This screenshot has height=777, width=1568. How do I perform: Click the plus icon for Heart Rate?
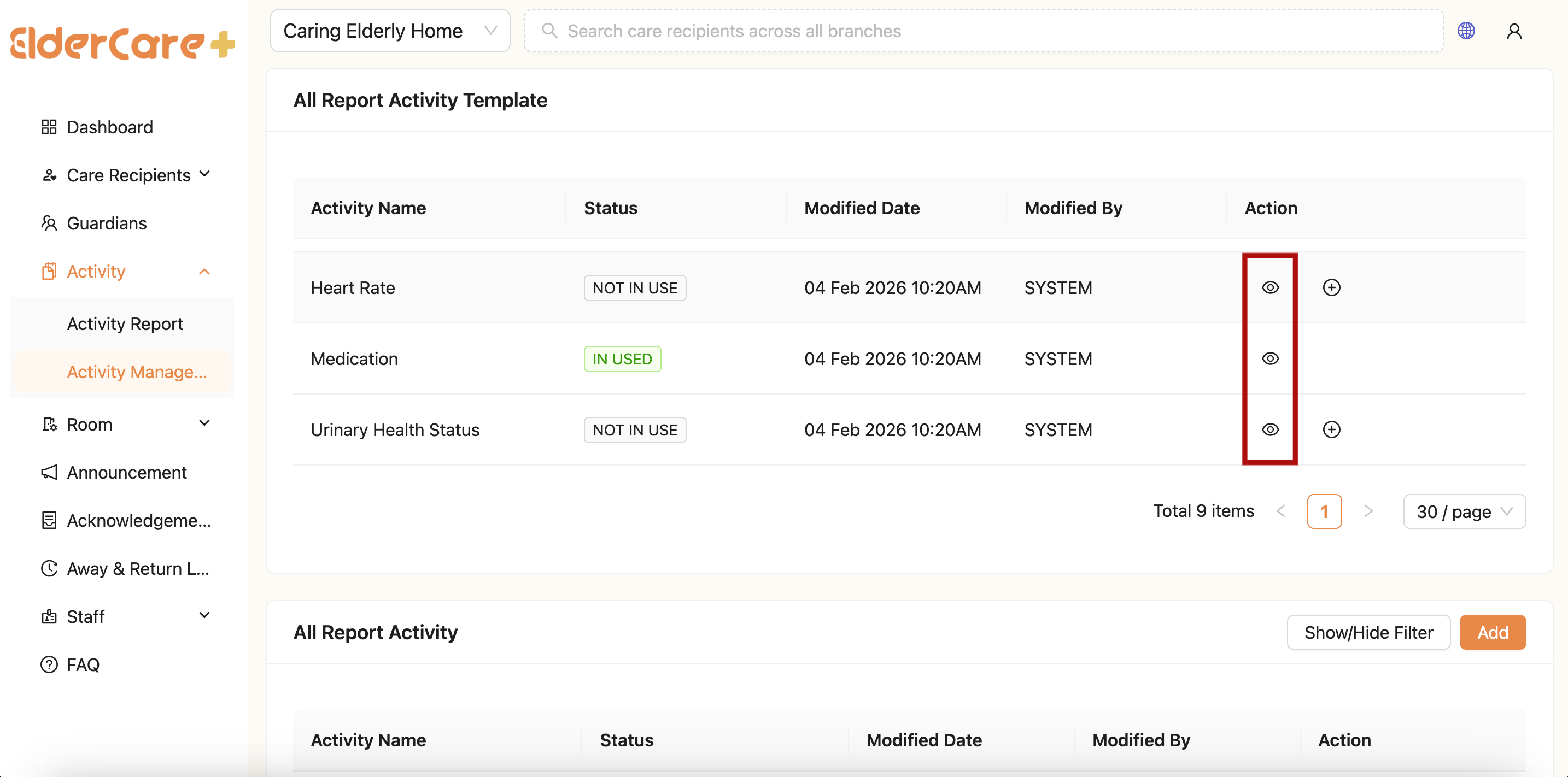point(1331,288)
